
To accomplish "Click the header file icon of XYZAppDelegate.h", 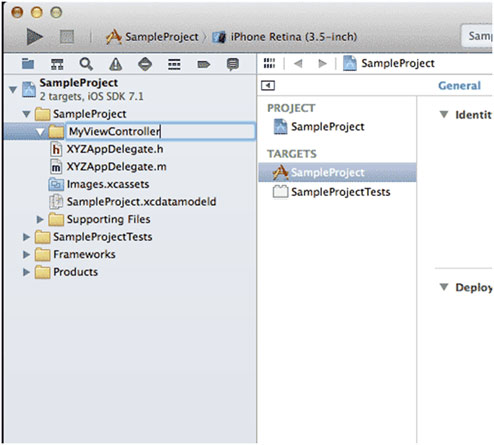I will point(56,149).
